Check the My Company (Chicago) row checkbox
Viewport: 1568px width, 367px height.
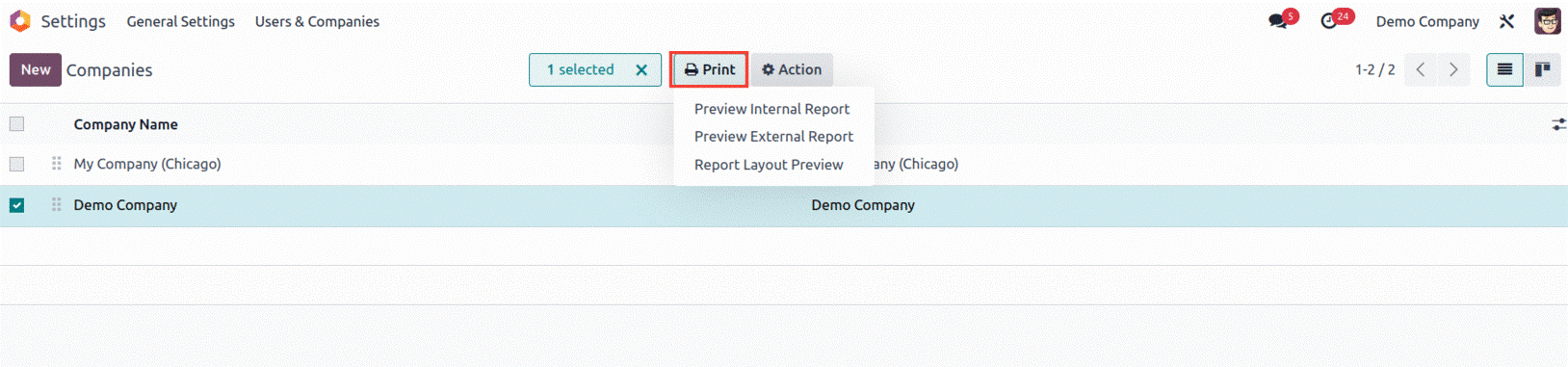(16, 164)
